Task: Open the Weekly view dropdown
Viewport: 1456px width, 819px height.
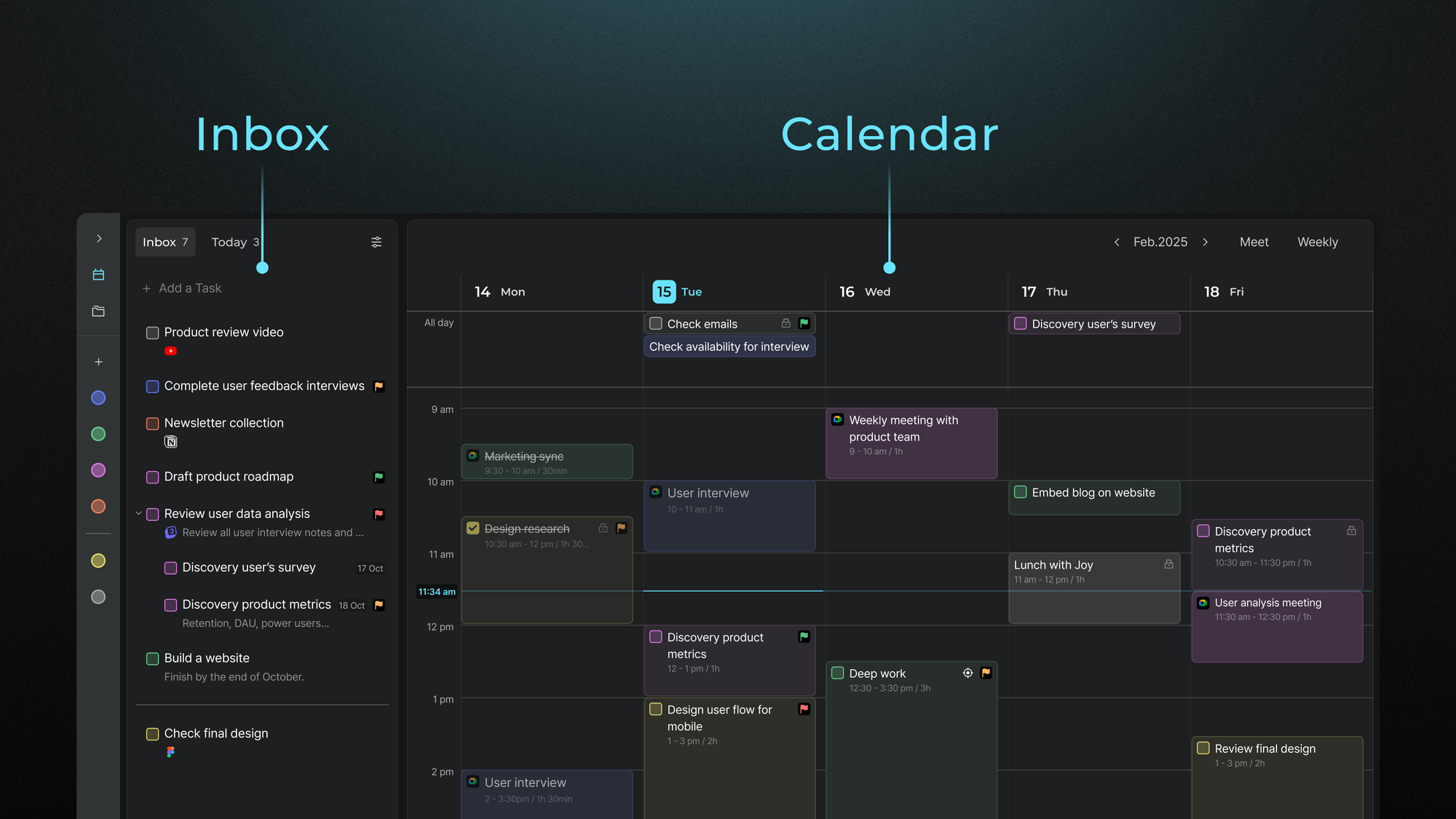Action: point(1317,242)
